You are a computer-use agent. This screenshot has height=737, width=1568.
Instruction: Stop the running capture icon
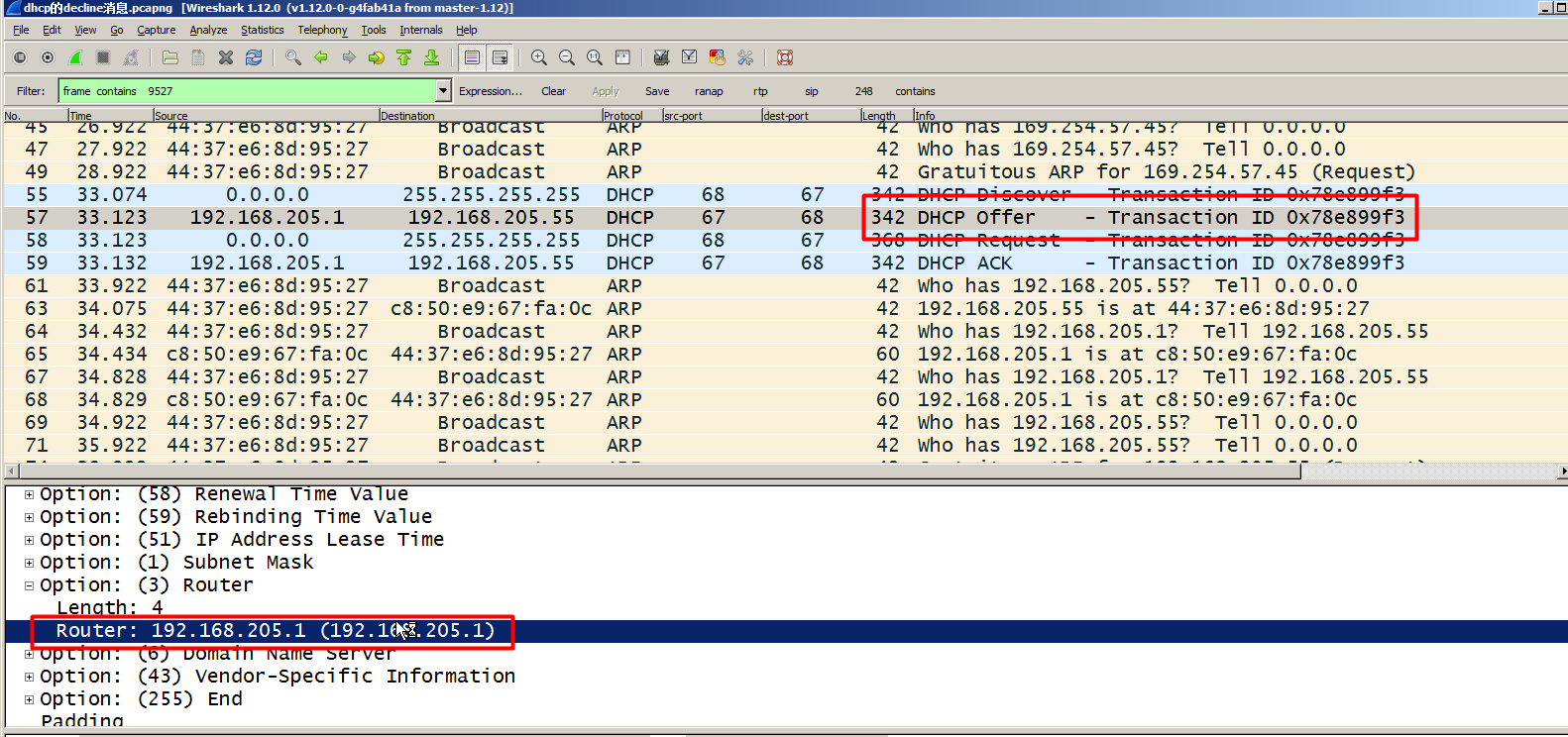pyautogui.click(x=103, y=57)
